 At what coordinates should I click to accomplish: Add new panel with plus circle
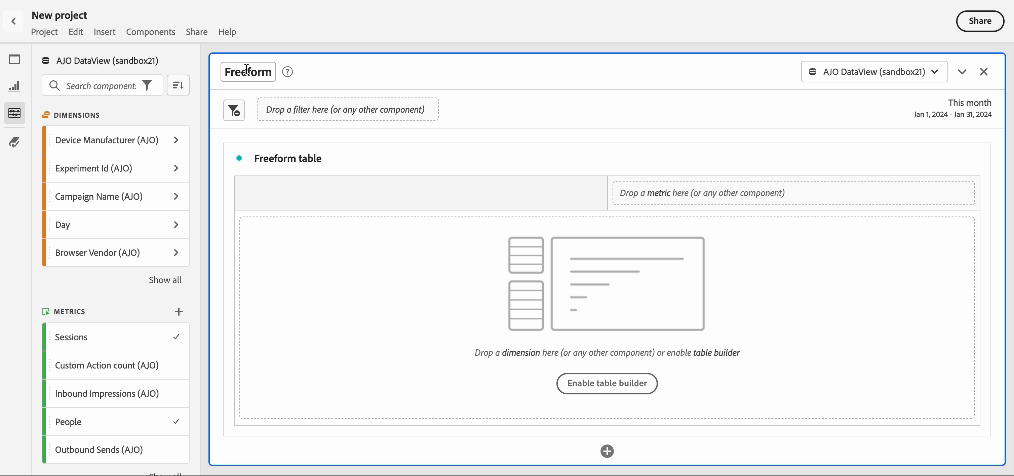pos(607,451)
